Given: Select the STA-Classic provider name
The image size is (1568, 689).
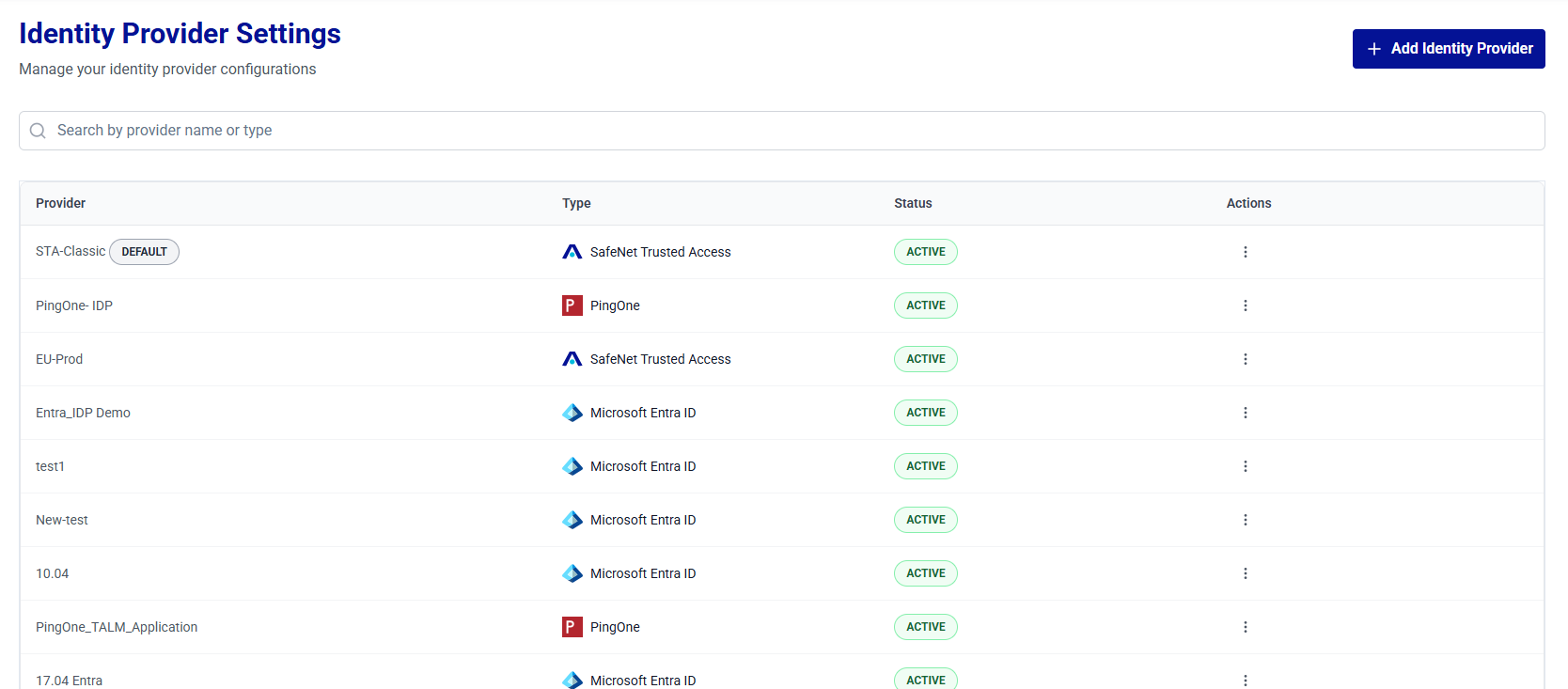Looking at the screenshot, I should tap(71, 251).
